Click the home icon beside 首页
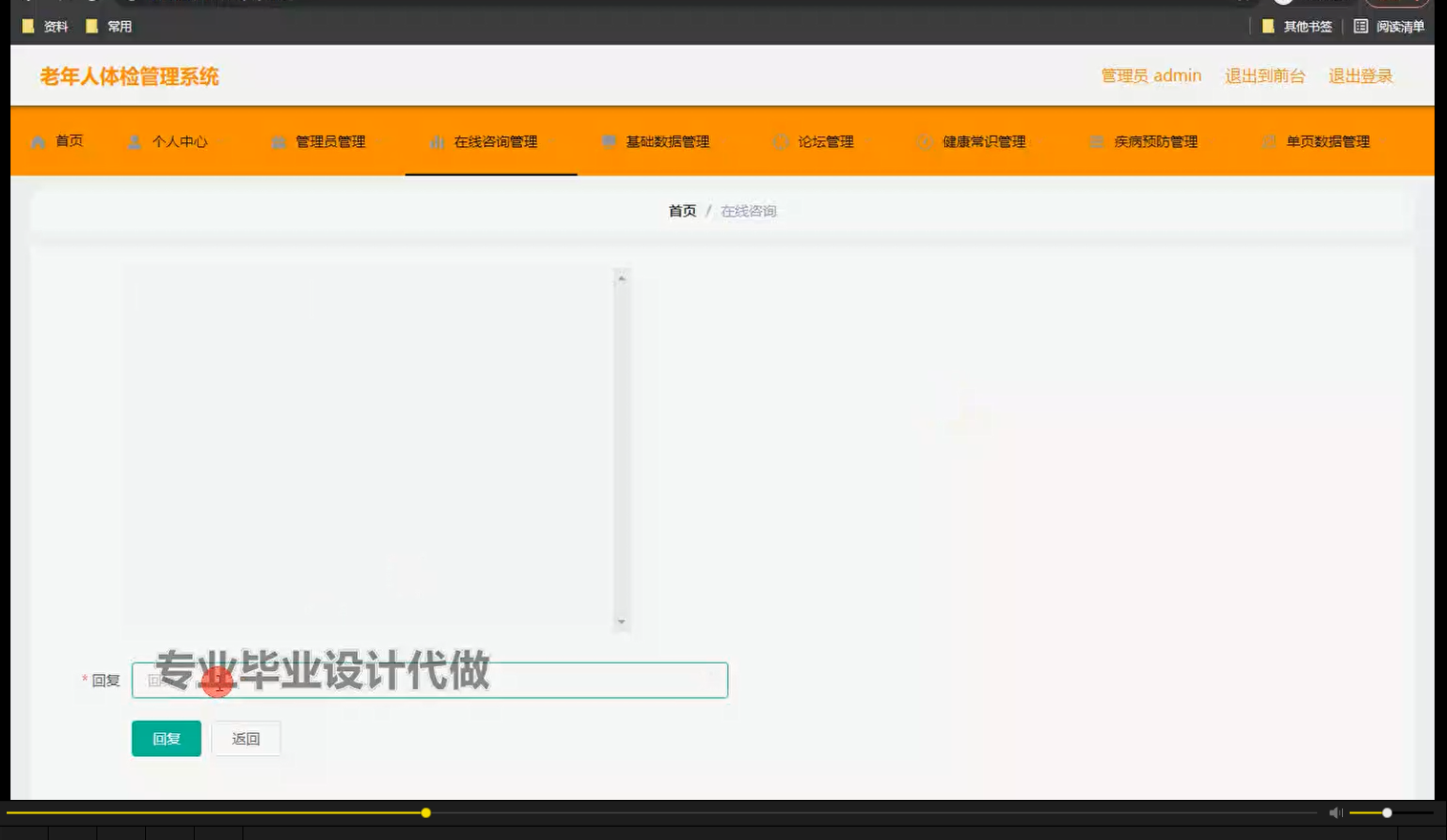 pyautogui.click(x=37, y=141)
